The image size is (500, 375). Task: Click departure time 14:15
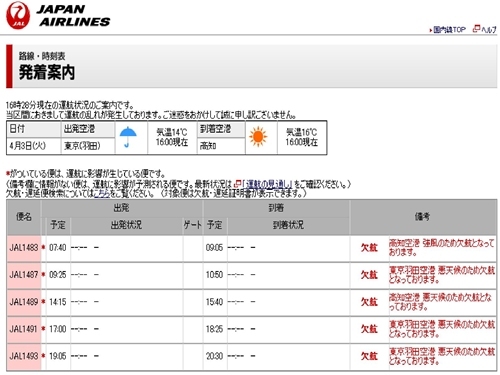[x=58, y=302]
